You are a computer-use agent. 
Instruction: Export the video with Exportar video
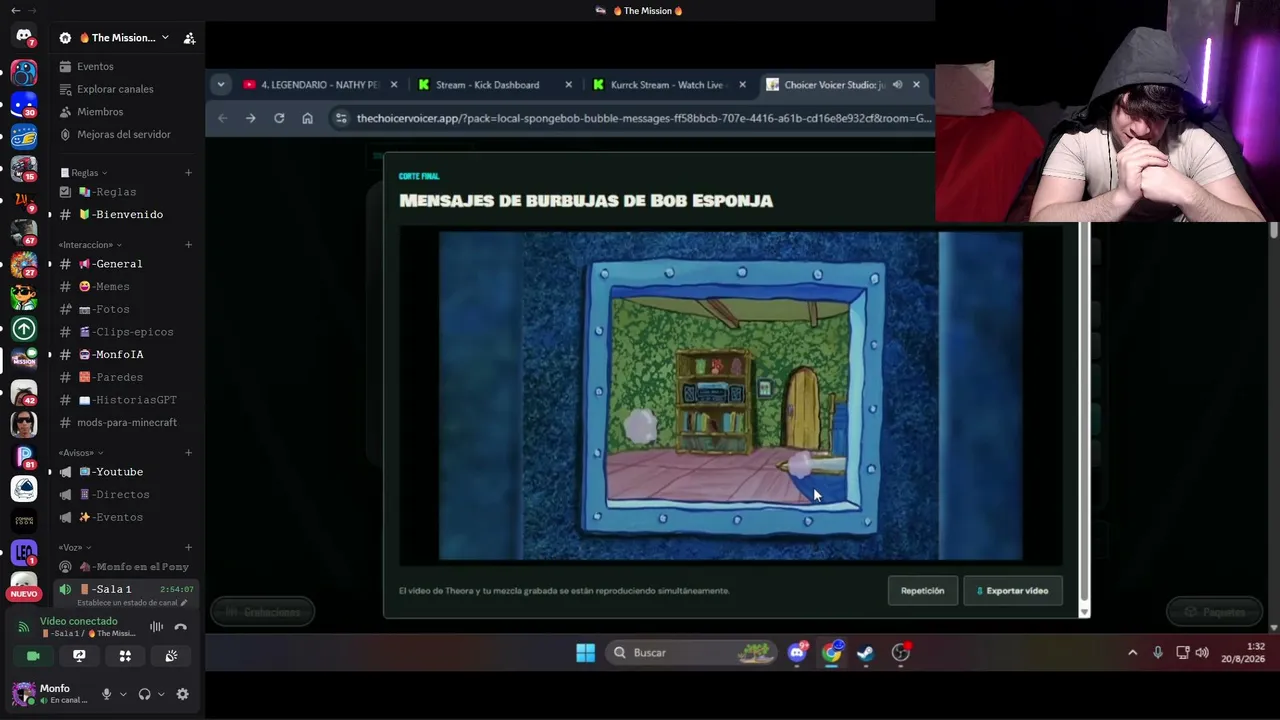tap(1012, 591)
